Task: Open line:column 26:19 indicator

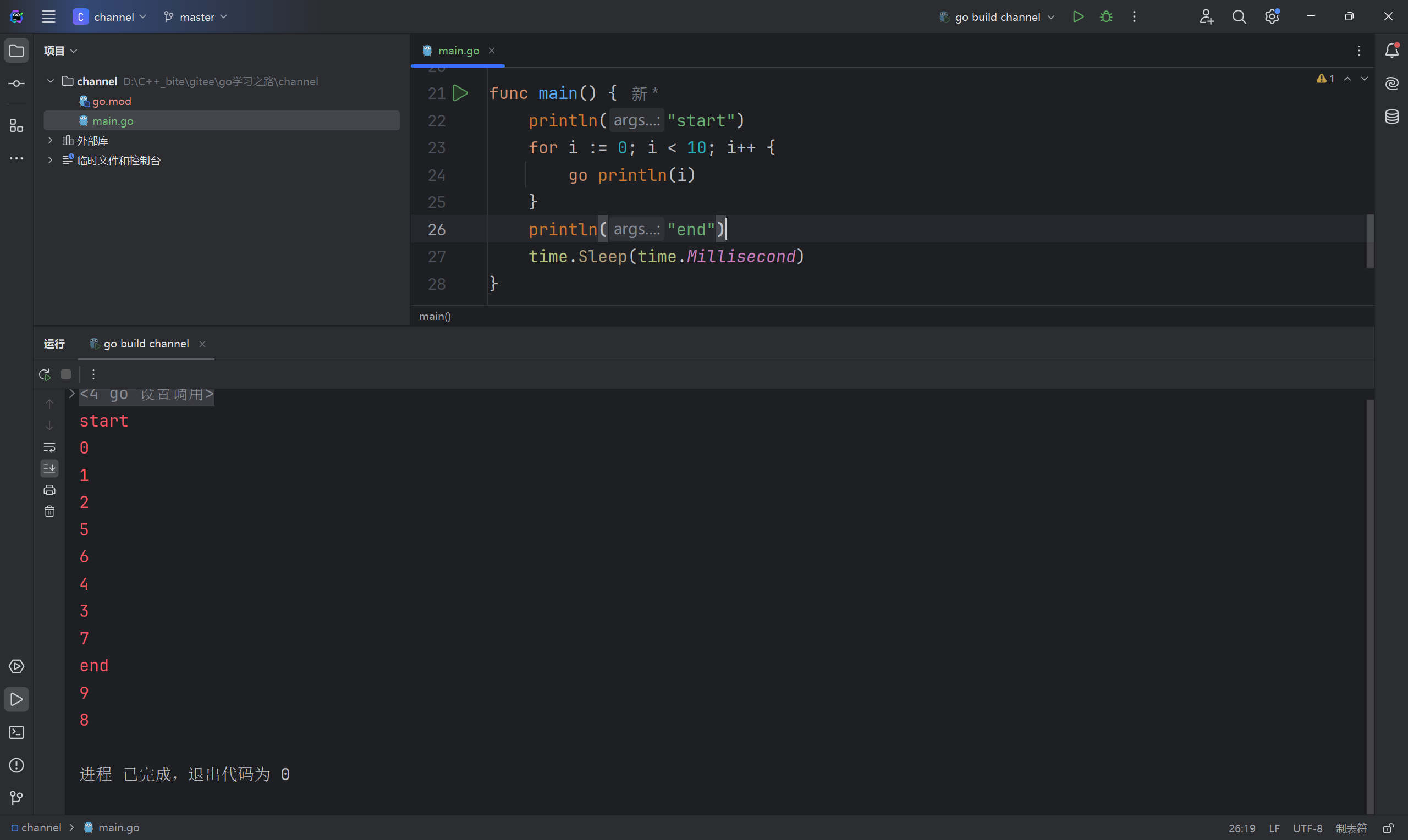Action: 1241,828
